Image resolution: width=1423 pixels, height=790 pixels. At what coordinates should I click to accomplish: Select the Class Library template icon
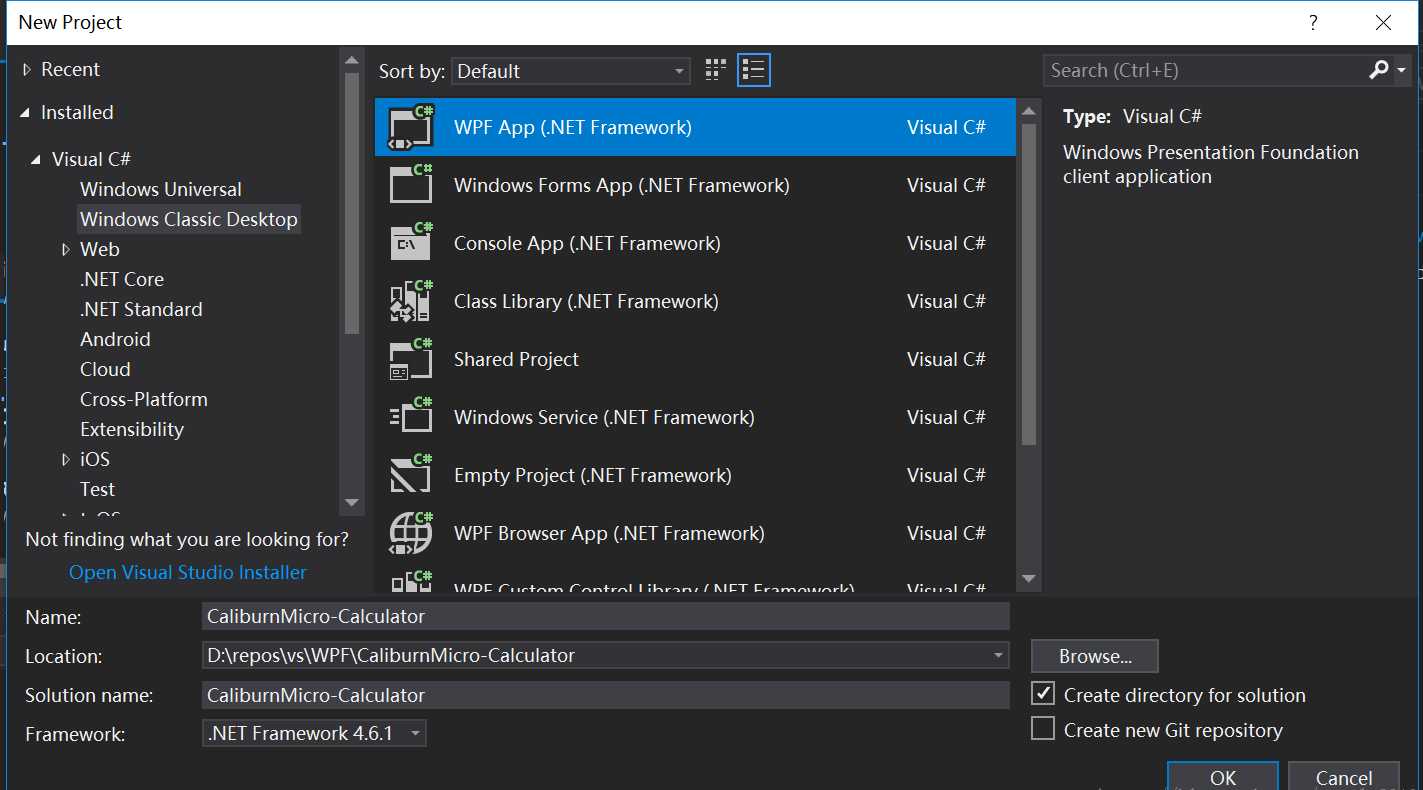pos(411,301)
